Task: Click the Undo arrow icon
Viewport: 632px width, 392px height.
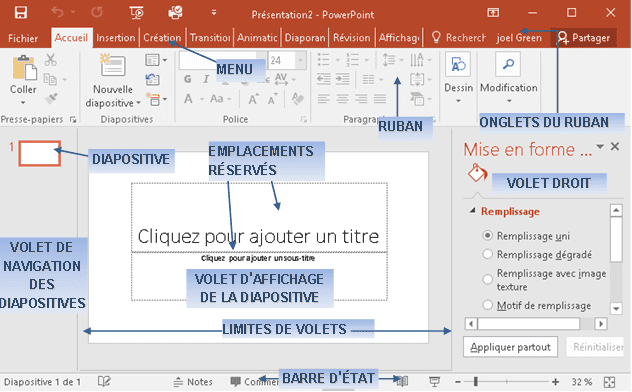Action: point(57,12)
